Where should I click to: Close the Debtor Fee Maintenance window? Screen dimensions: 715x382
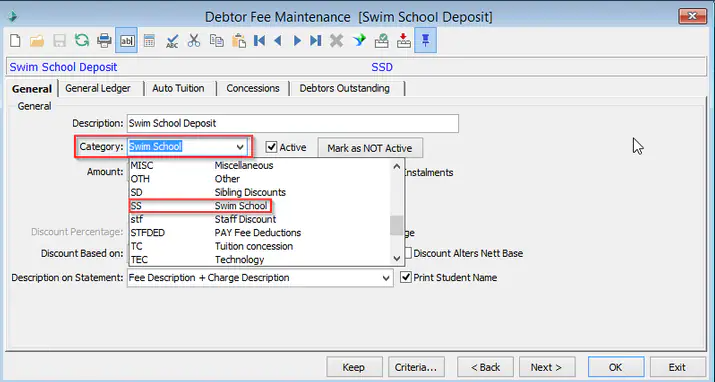692,16
